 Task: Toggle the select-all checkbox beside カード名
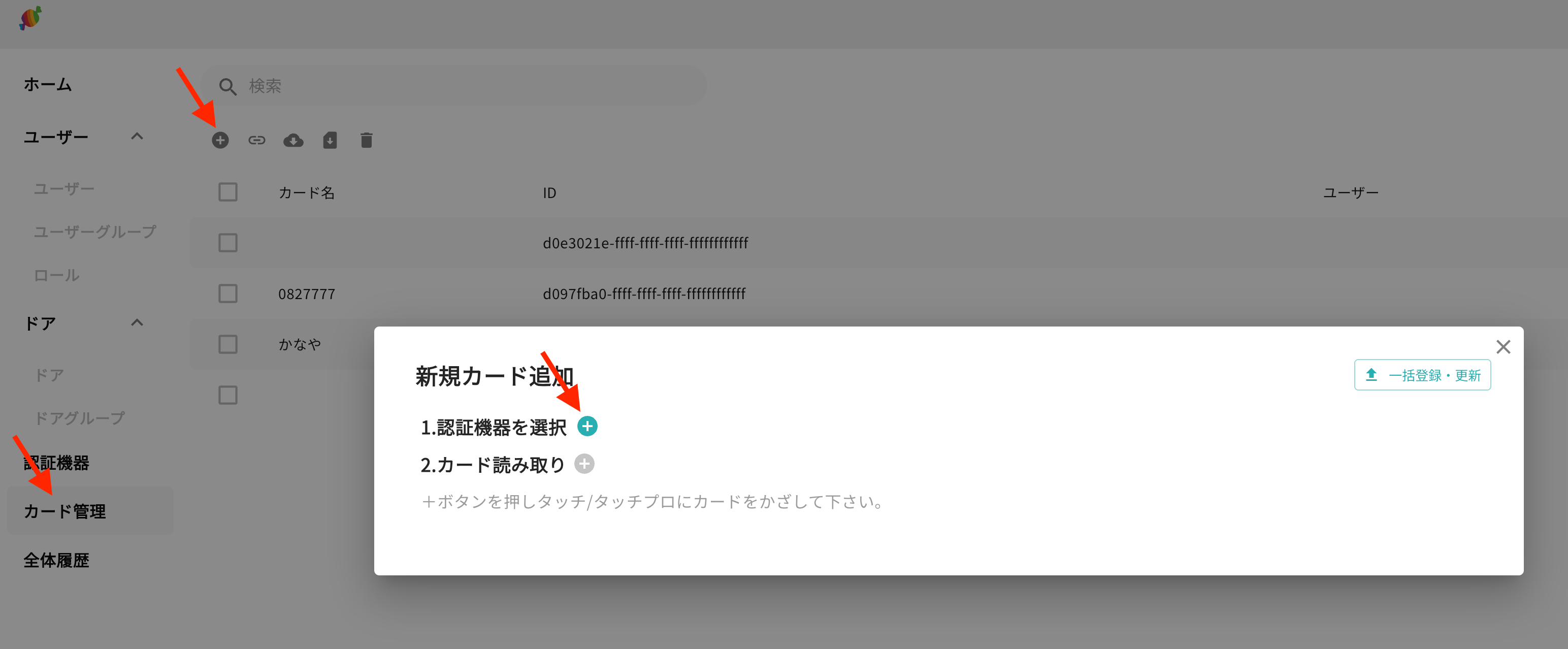[227, 192]
